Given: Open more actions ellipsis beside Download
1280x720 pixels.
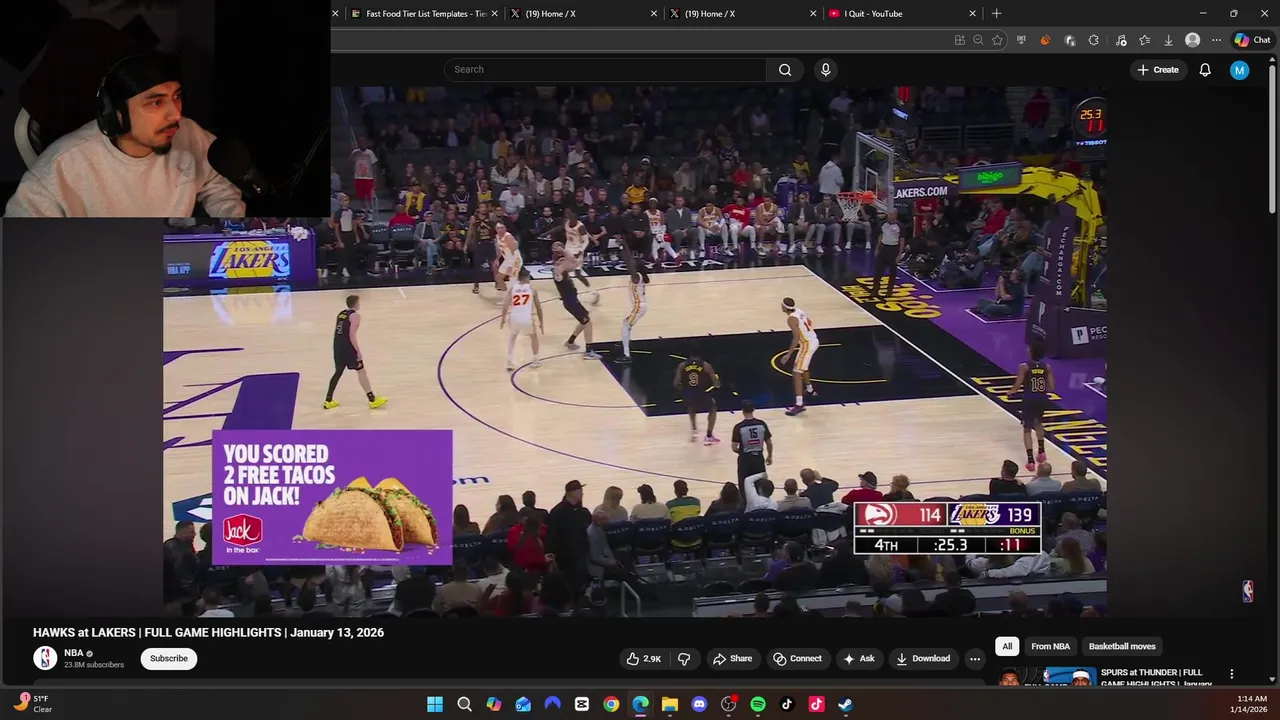Looking at the screenshot, I should [x=975, y=658].
